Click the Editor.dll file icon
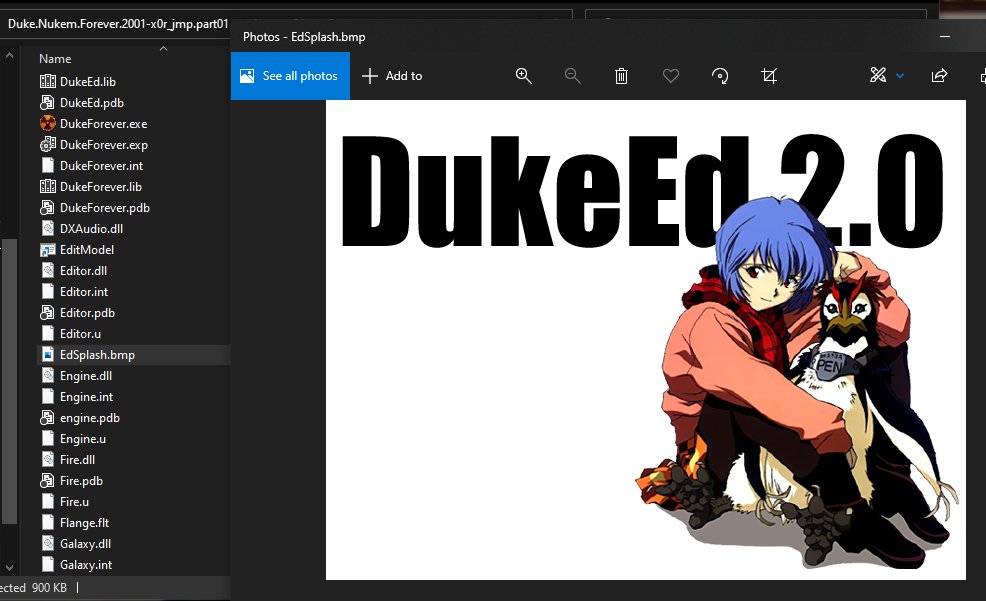The height and width of the screenshot is (601, 986). (x=48, y=271)
